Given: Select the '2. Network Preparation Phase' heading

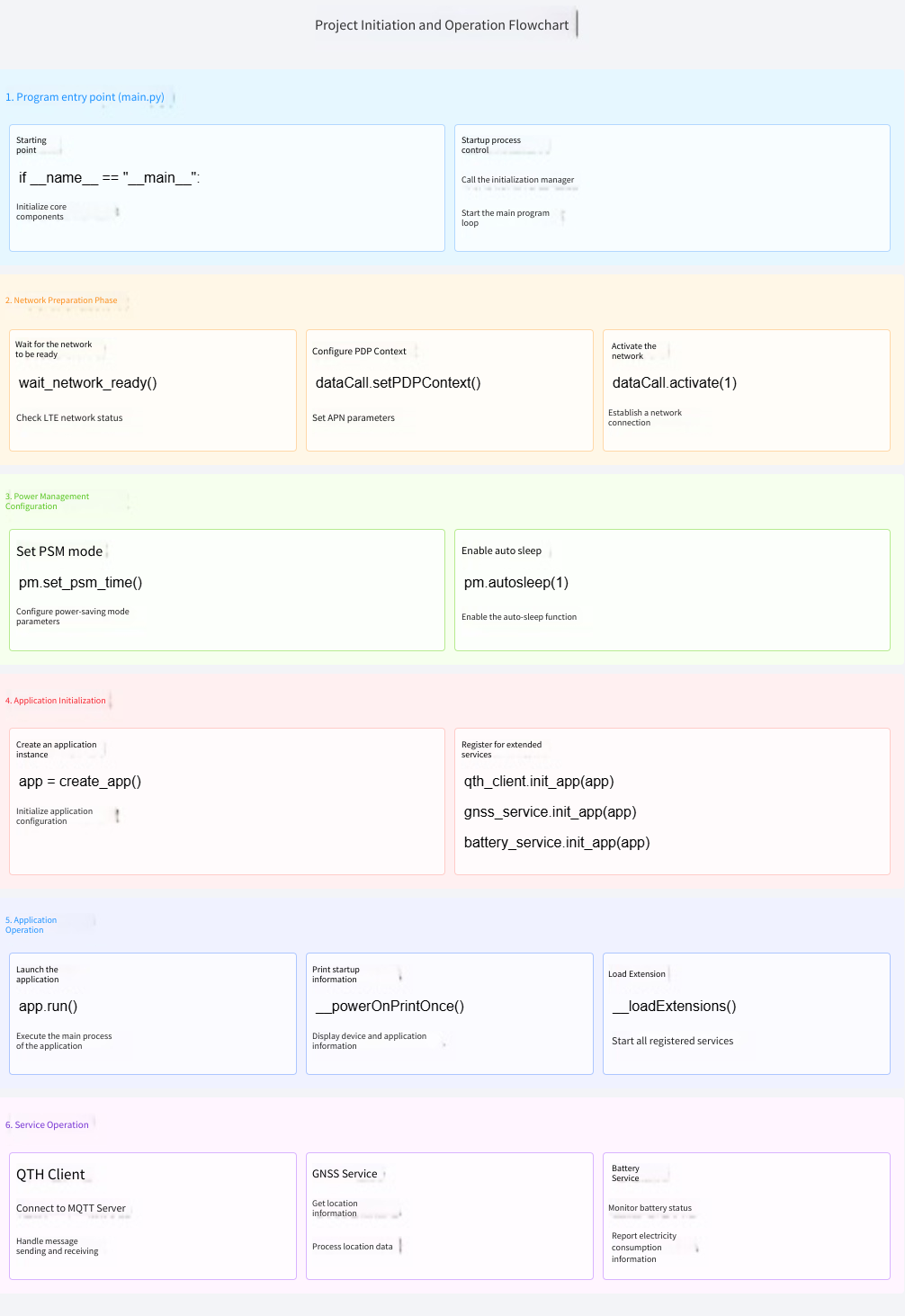Looking at the screenshot, I should click(61, 300).
